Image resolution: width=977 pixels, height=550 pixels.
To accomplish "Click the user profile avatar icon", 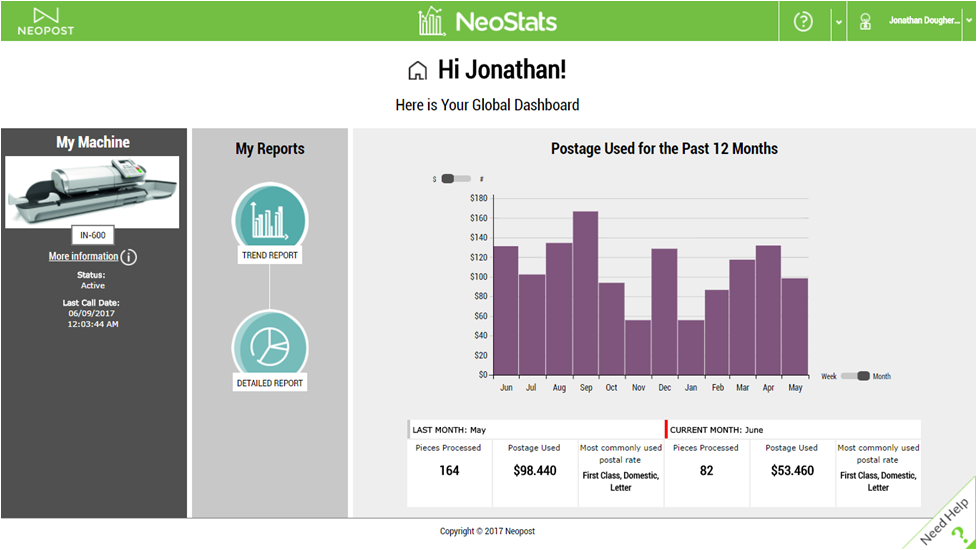I will tap(865, 22).
